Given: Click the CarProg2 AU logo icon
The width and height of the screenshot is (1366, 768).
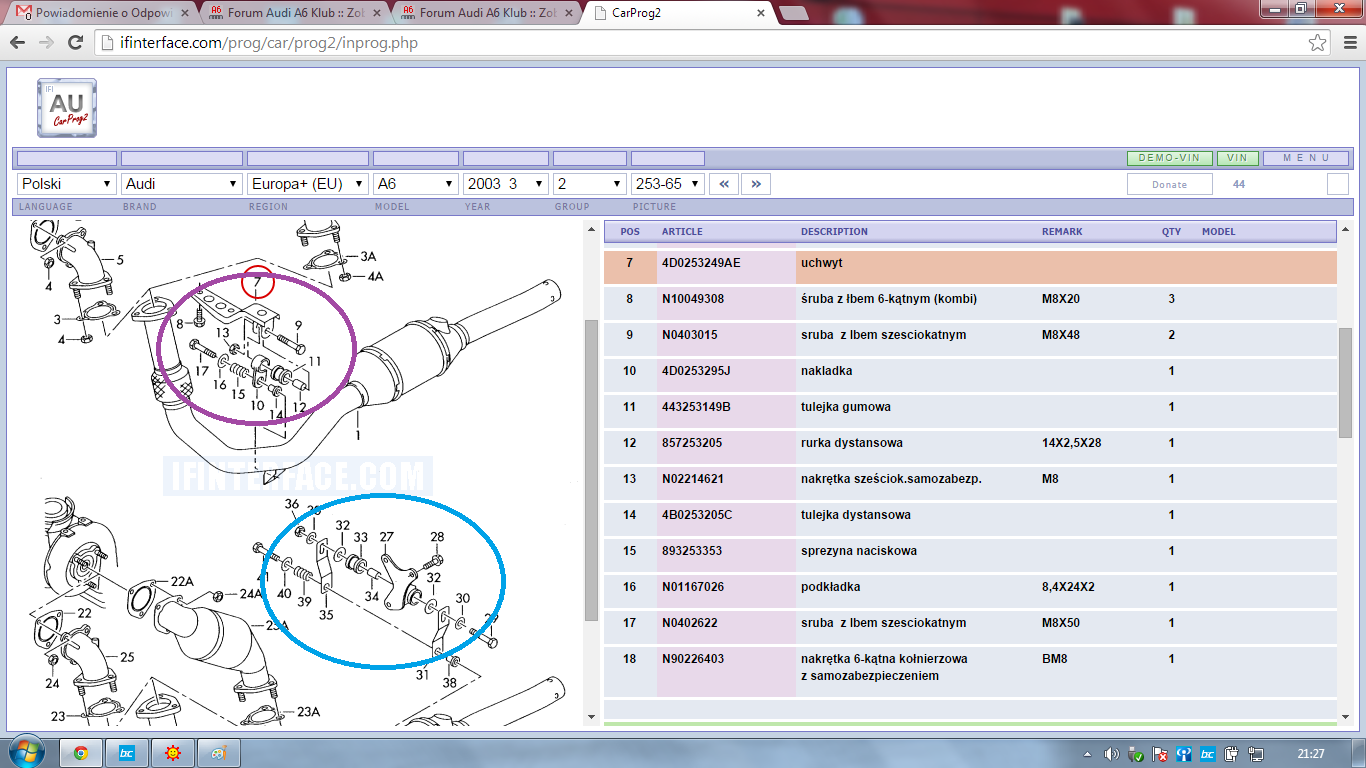Looking at the screenshot, I should 67,107.
